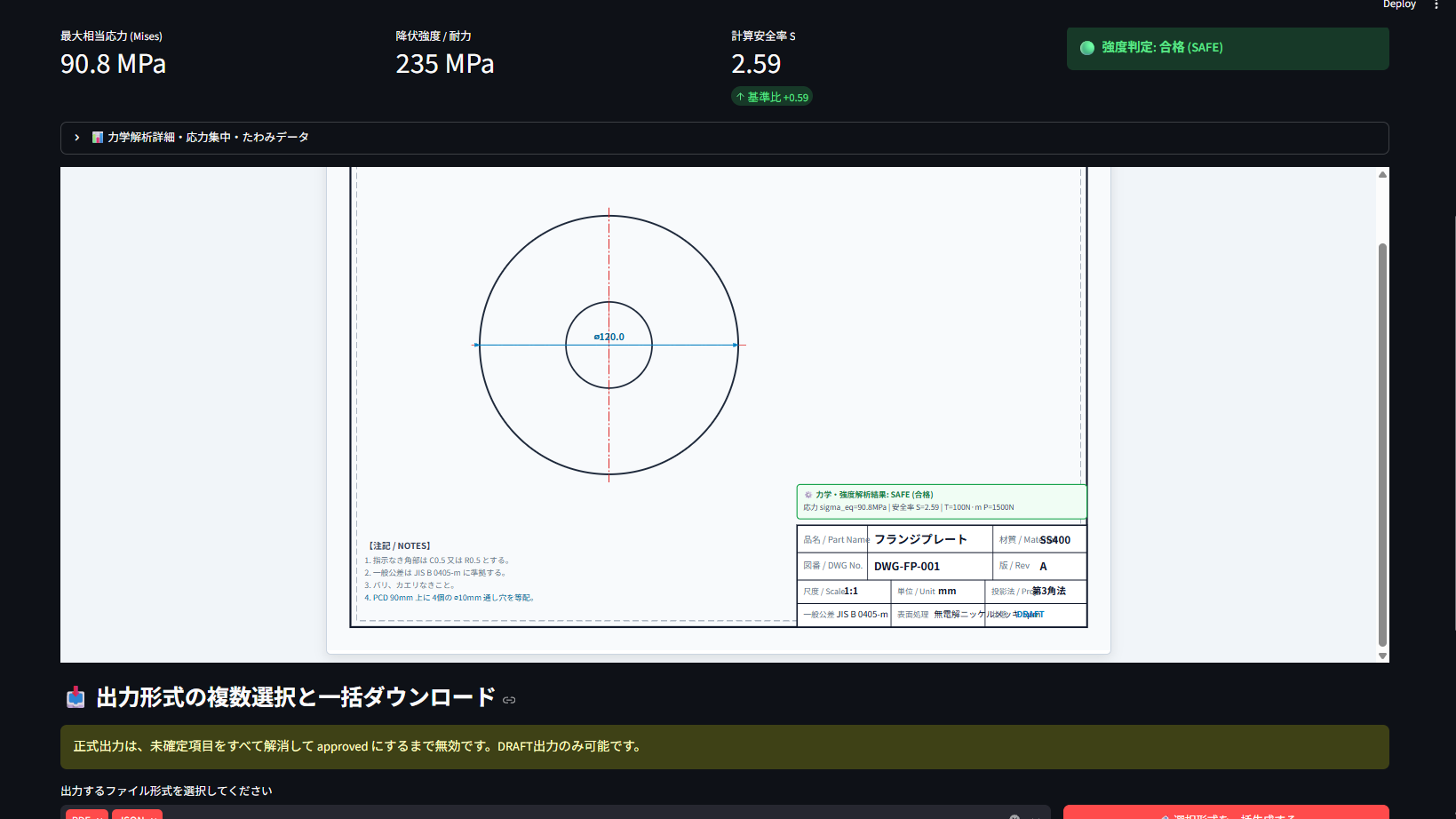Click the 降伏強度 value 235 MPa
Image resolution: width=1456 pixels, height=819 pixels.
click(x=444, y=64)
